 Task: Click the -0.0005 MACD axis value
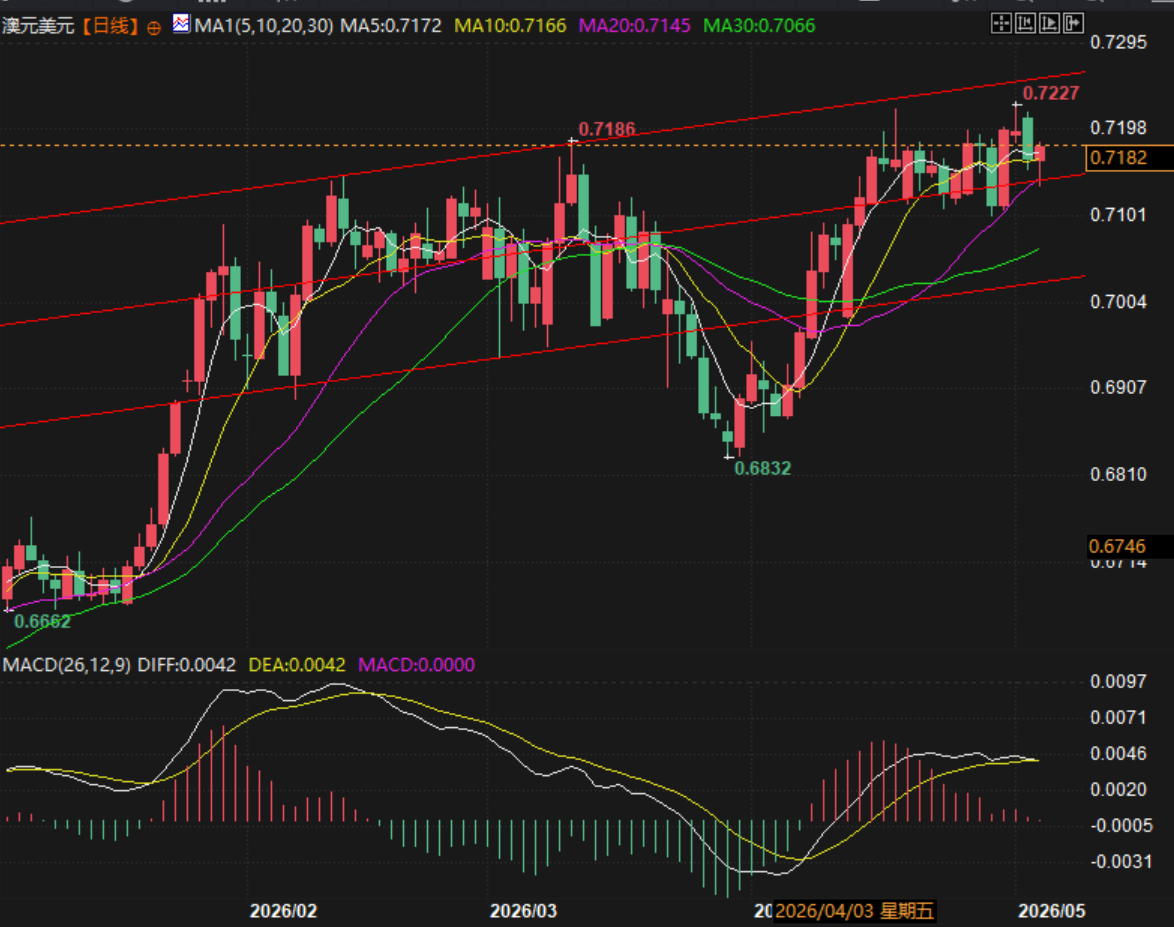click(1121, 826)
